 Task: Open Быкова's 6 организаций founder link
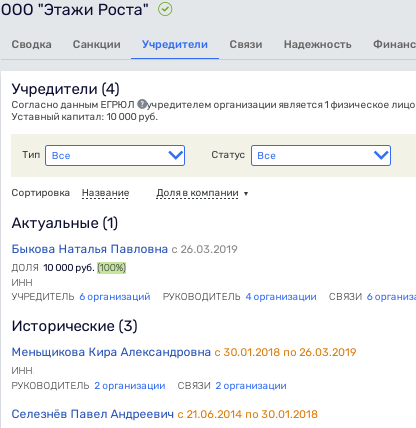(x=115, y=297)
